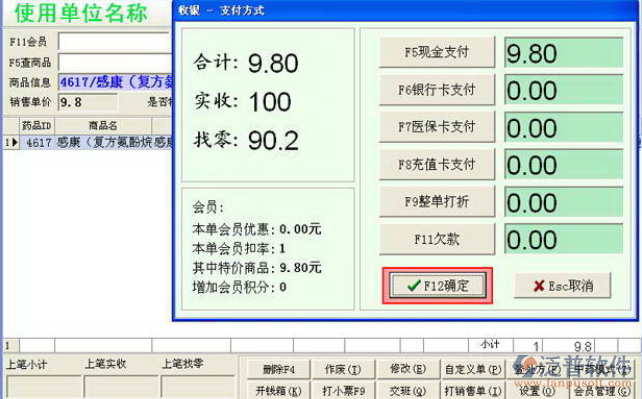The width and height of the screenshot is (642, 399).
Task: Select F8充值卡支付 stored-value card payment
Action: (x=437, y=165)
